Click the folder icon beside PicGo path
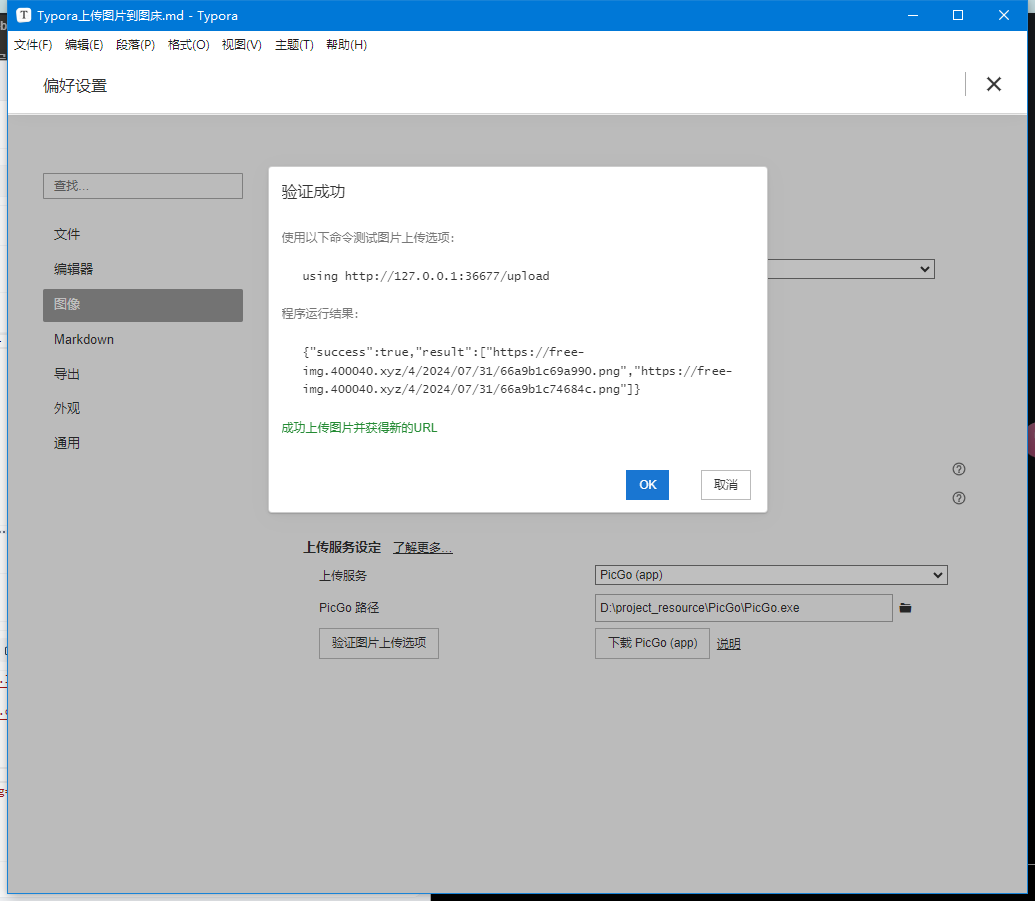This screenshot has height=901, width=1035. click(906, 608)
